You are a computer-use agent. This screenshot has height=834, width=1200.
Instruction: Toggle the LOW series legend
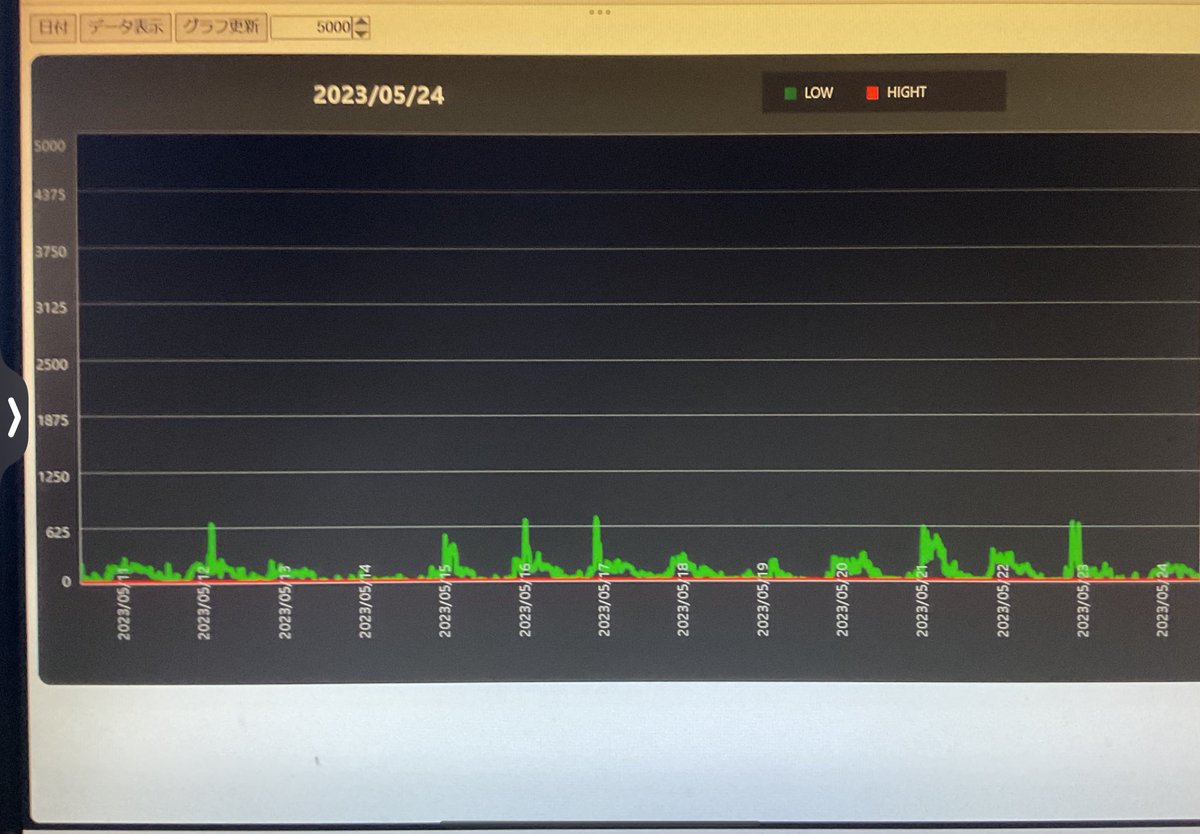coord(808,93)
